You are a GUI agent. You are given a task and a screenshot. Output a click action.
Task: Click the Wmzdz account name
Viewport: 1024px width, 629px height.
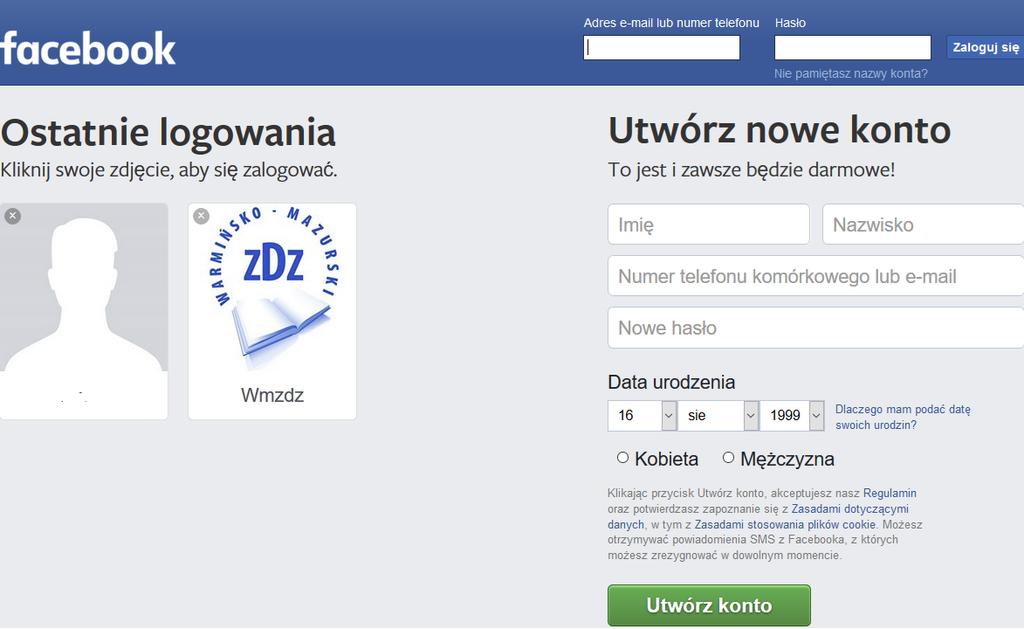point(272,395)
